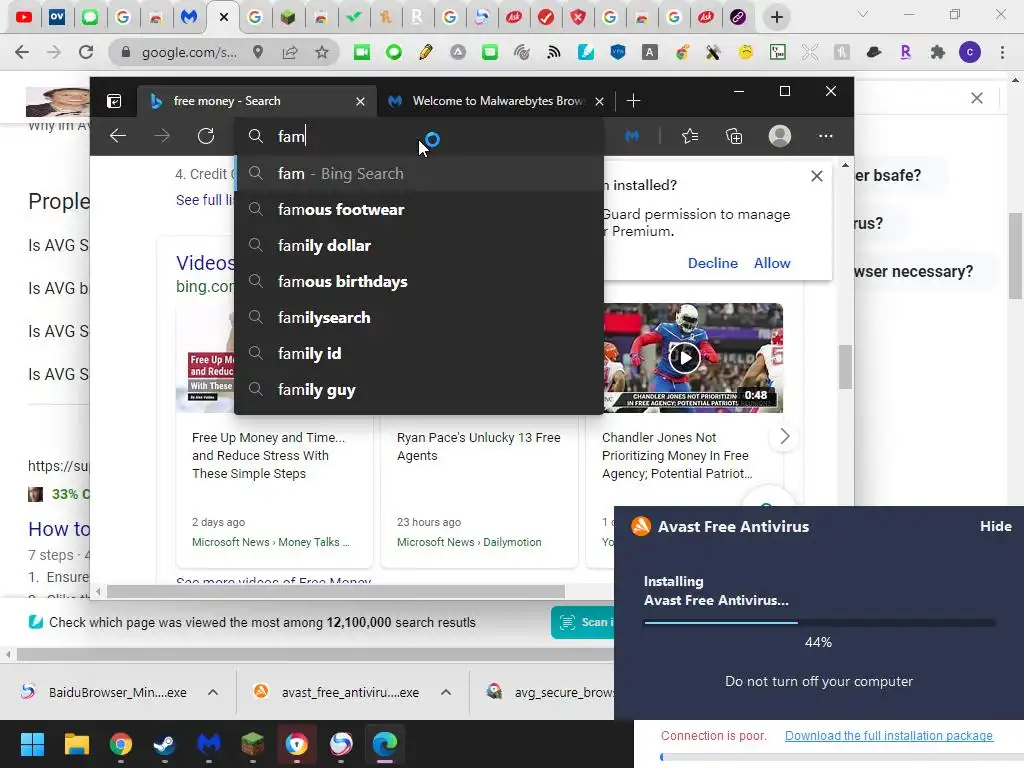Open the Malwarebytes tab in Chrome's tab strip
Viewport: 1024px width, 768px height.
pos(189,17)
